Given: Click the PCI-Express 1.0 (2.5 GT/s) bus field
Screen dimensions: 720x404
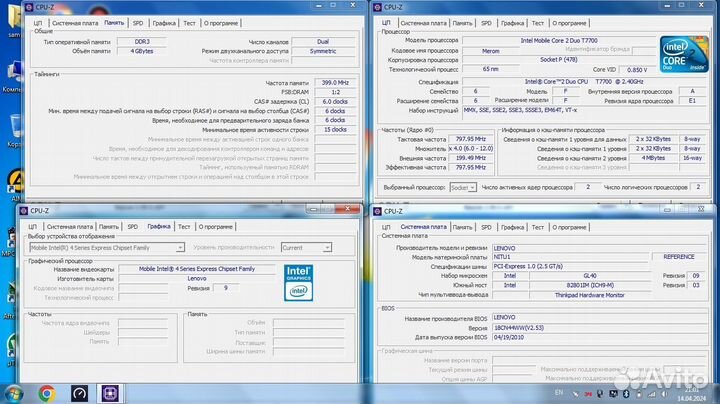Looking at the screenshot, I should pyautogui.click(x=599, y=266).
